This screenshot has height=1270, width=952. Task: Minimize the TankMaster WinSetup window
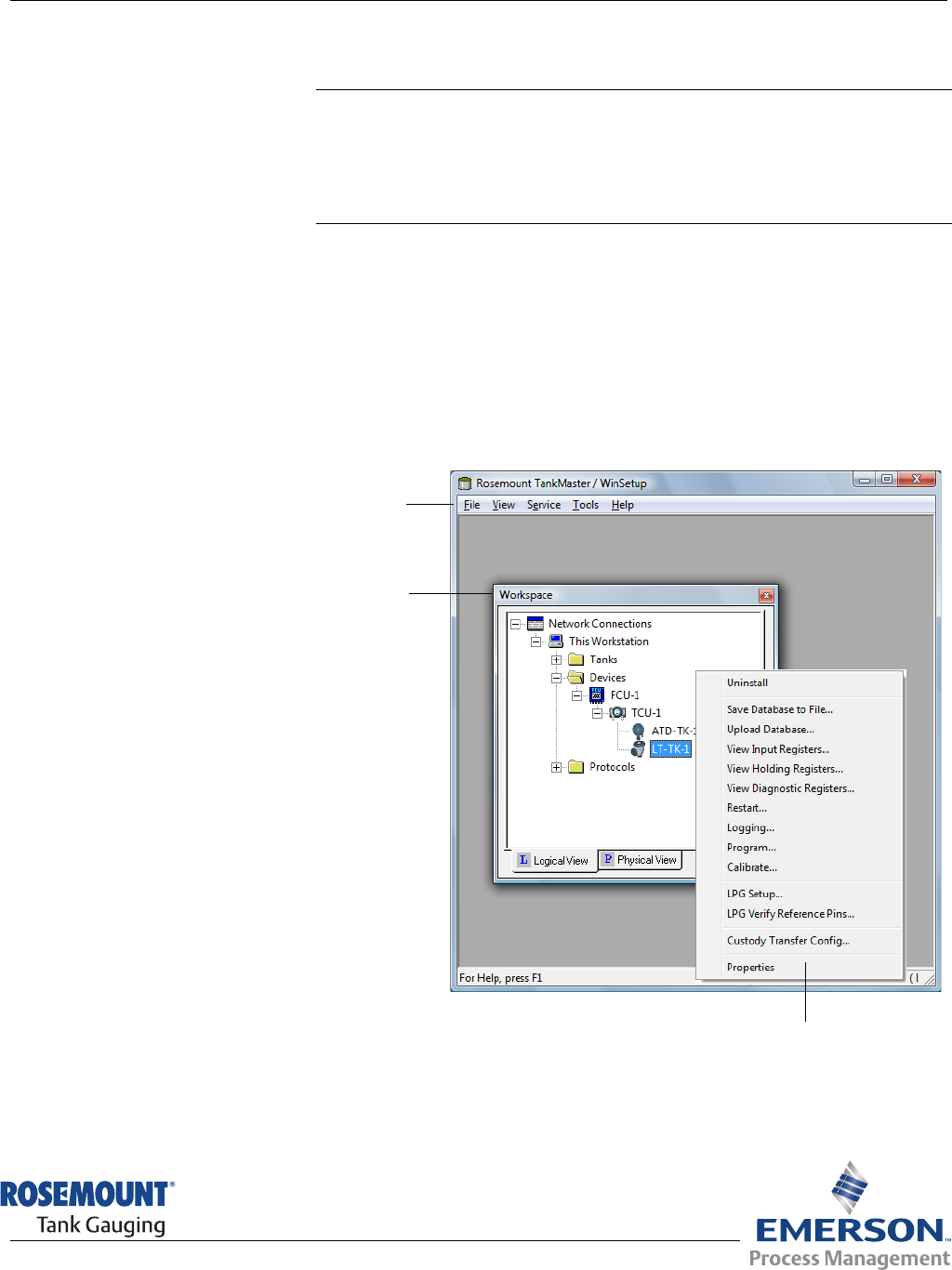865,480
